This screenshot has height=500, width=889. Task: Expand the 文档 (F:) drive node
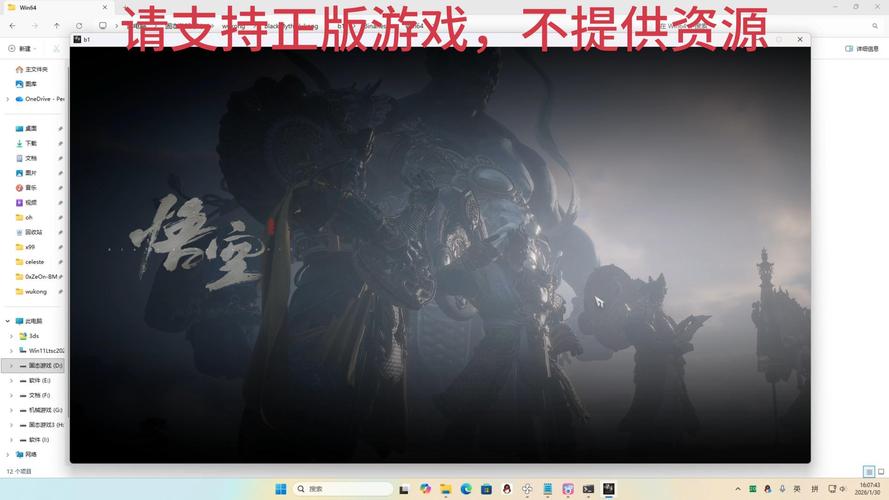[x=11, y=395]
